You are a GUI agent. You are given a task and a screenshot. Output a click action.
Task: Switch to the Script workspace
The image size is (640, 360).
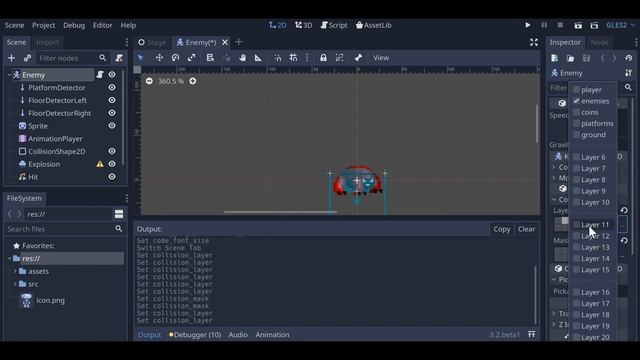pyautogui.click(x=334, y=25)
